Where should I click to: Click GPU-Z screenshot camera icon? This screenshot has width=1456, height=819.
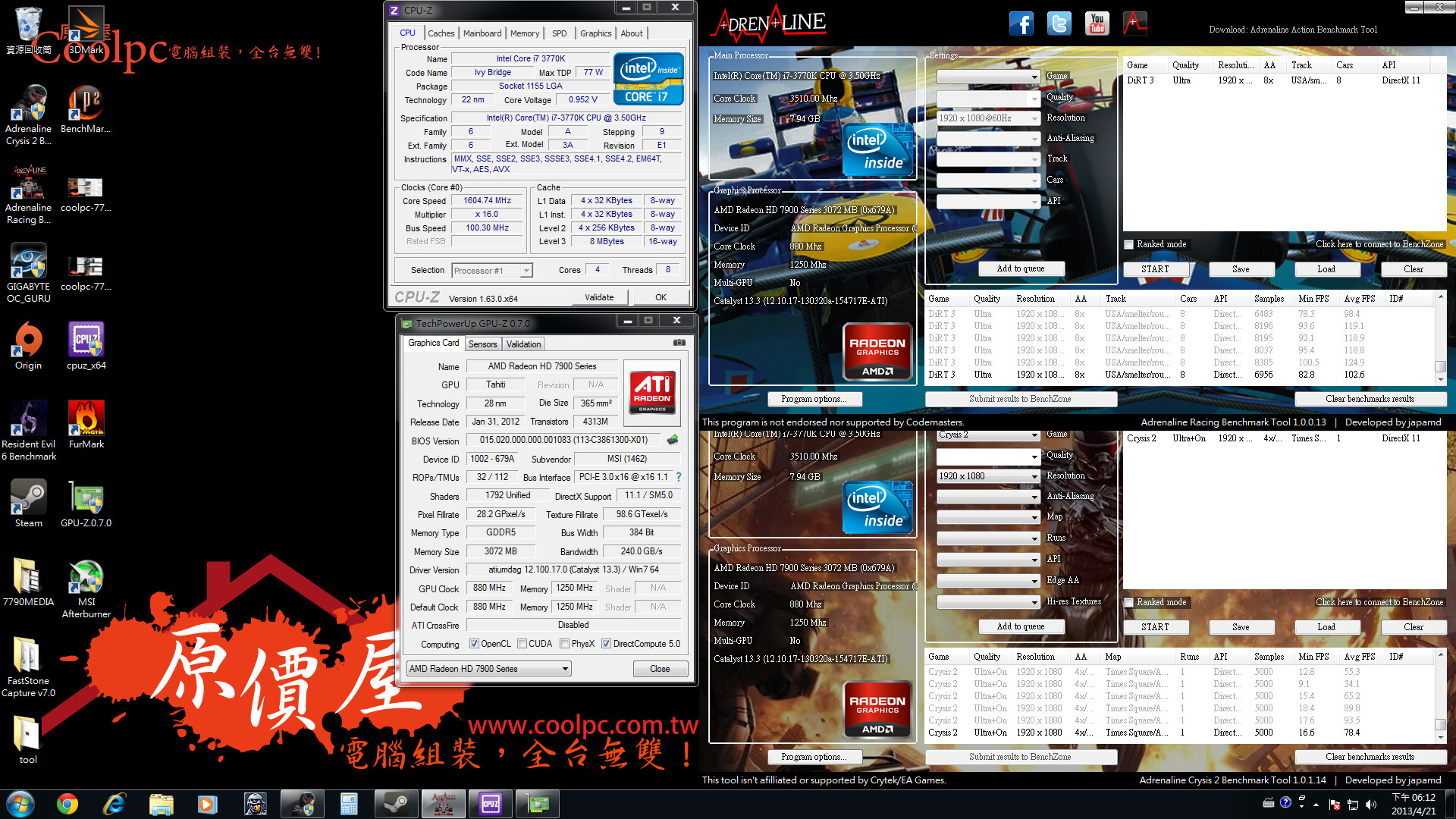tap(679, 343)
